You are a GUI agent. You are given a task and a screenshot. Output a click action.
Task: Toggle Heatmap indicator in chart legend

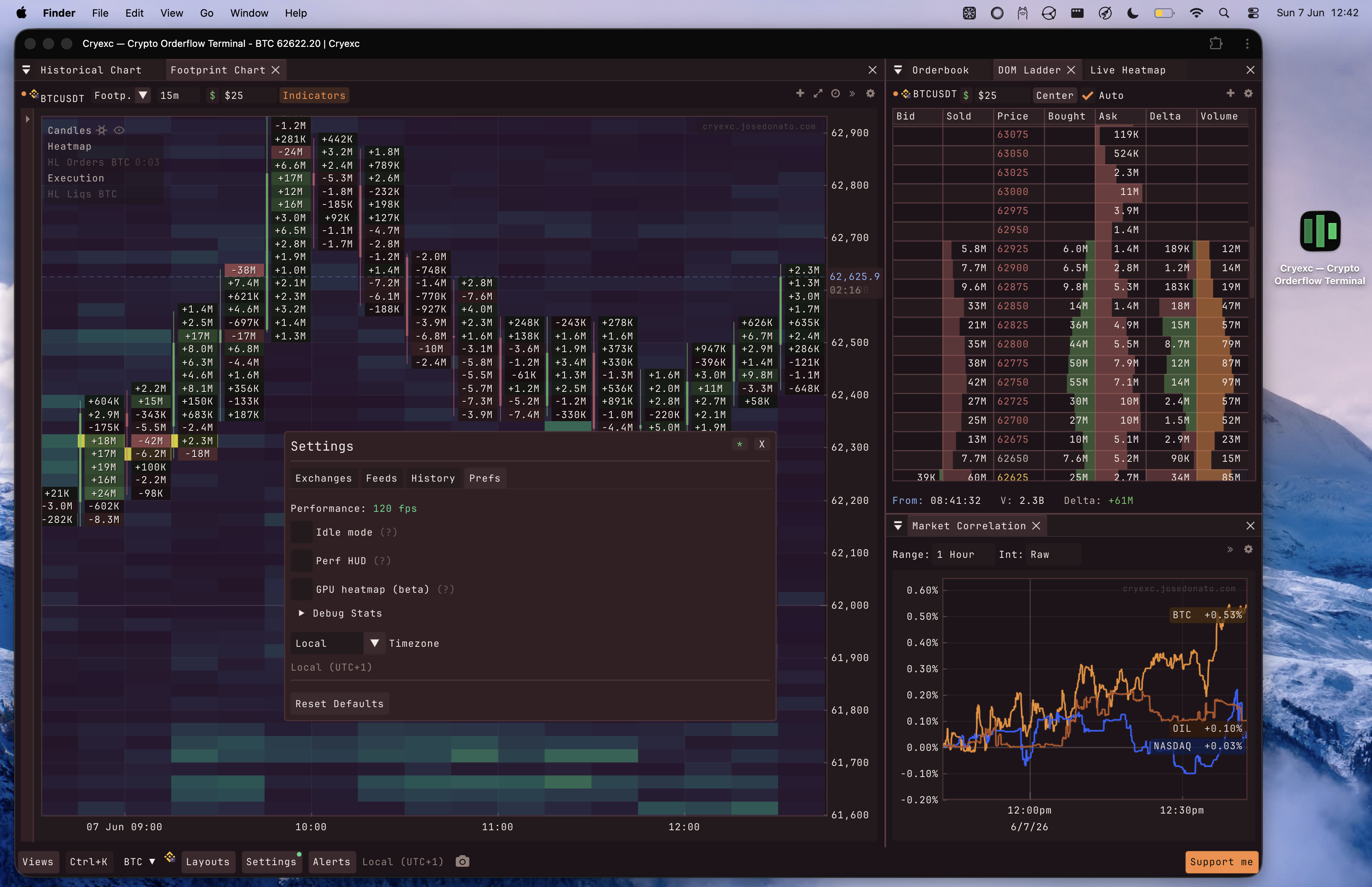coord(69,146)
